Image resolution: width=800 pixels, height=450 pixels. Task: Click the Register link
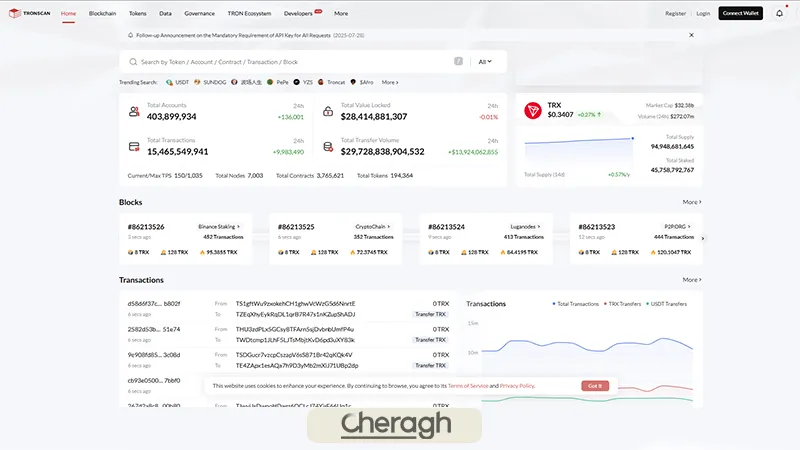(x=676, y=13)
